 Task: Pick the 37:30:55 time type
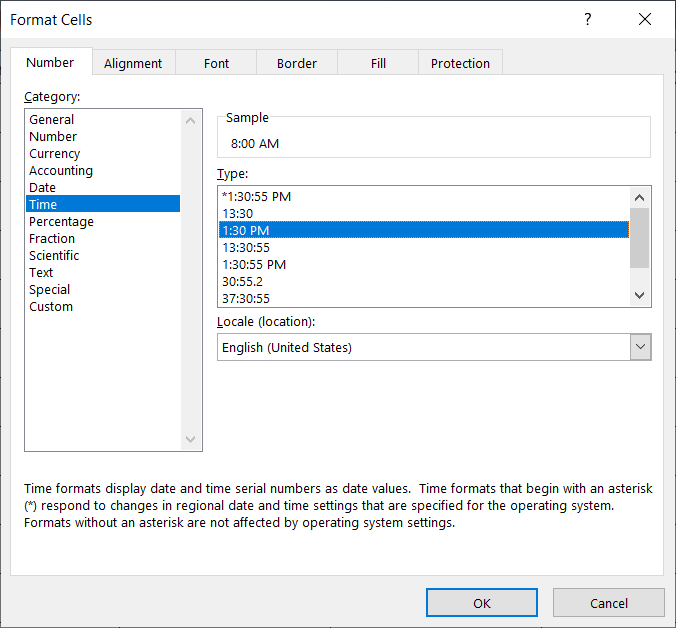246,299
